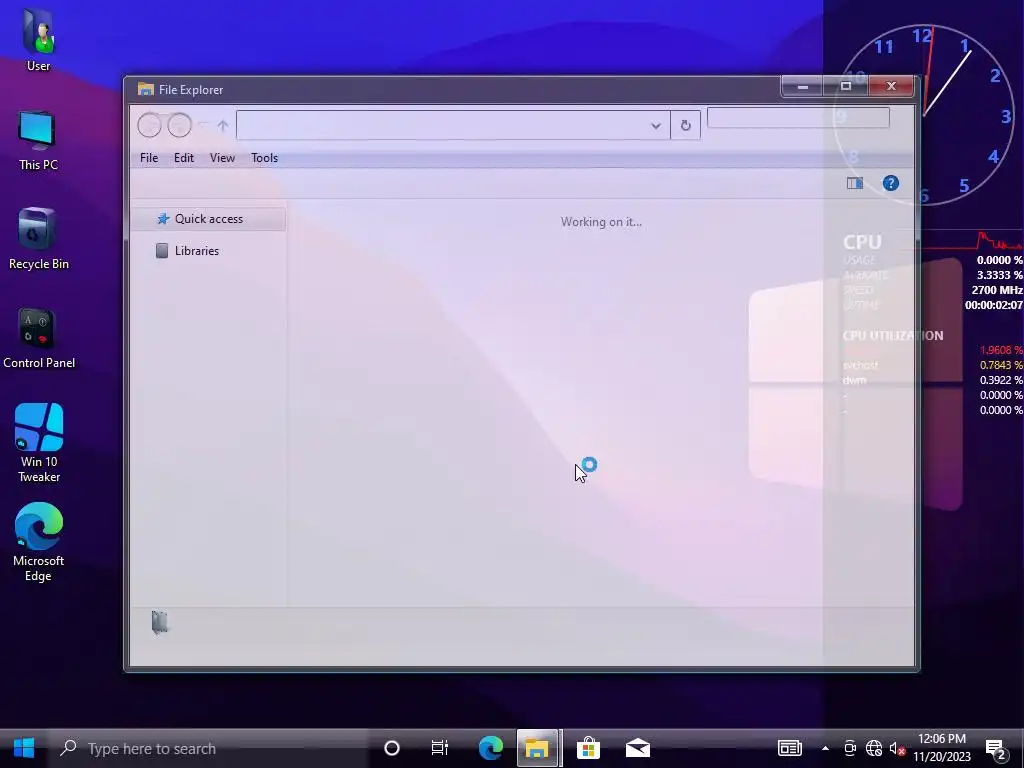Open the Edit menu

[x=184, y=158]
